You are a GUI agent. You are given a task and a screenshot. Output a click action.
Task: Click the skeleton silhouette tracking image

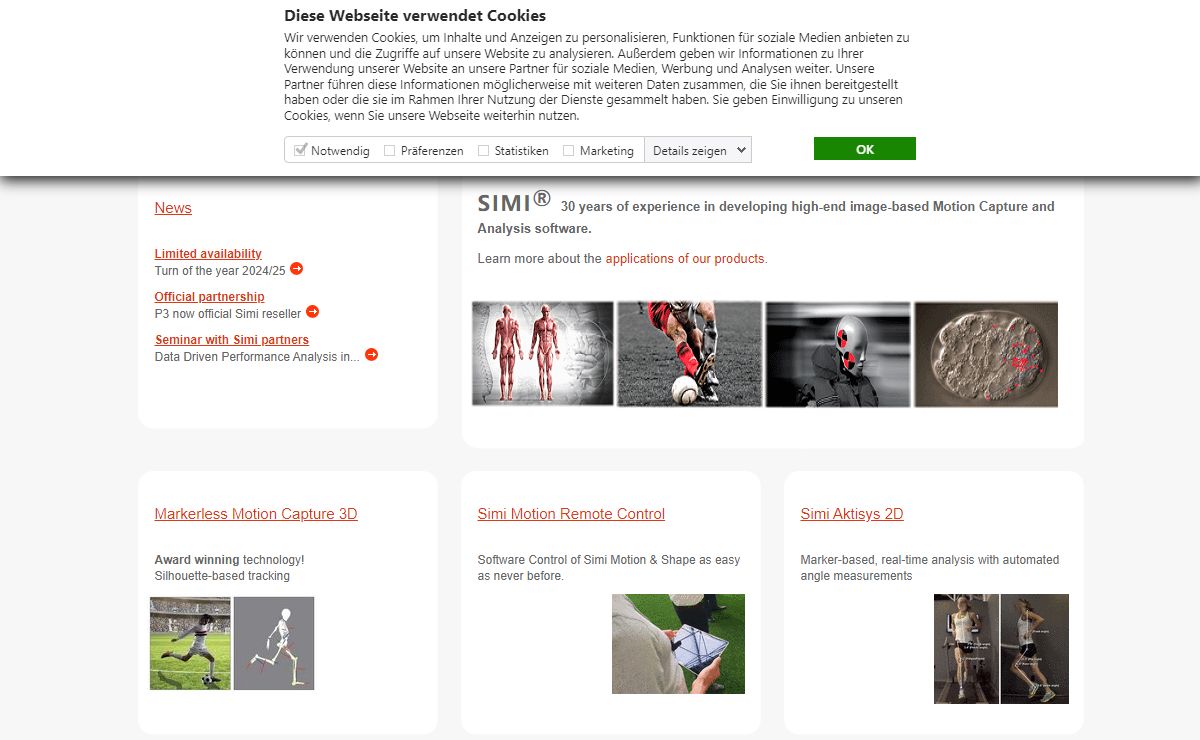274,643
